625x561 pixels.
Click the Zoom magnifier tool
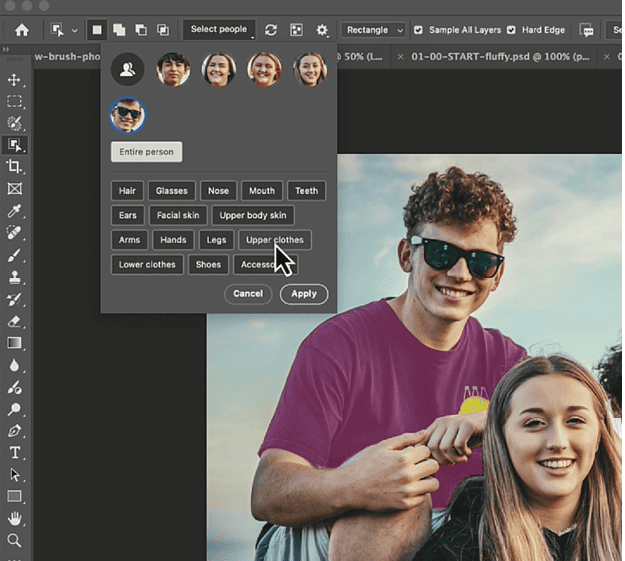tap(14, 541)
